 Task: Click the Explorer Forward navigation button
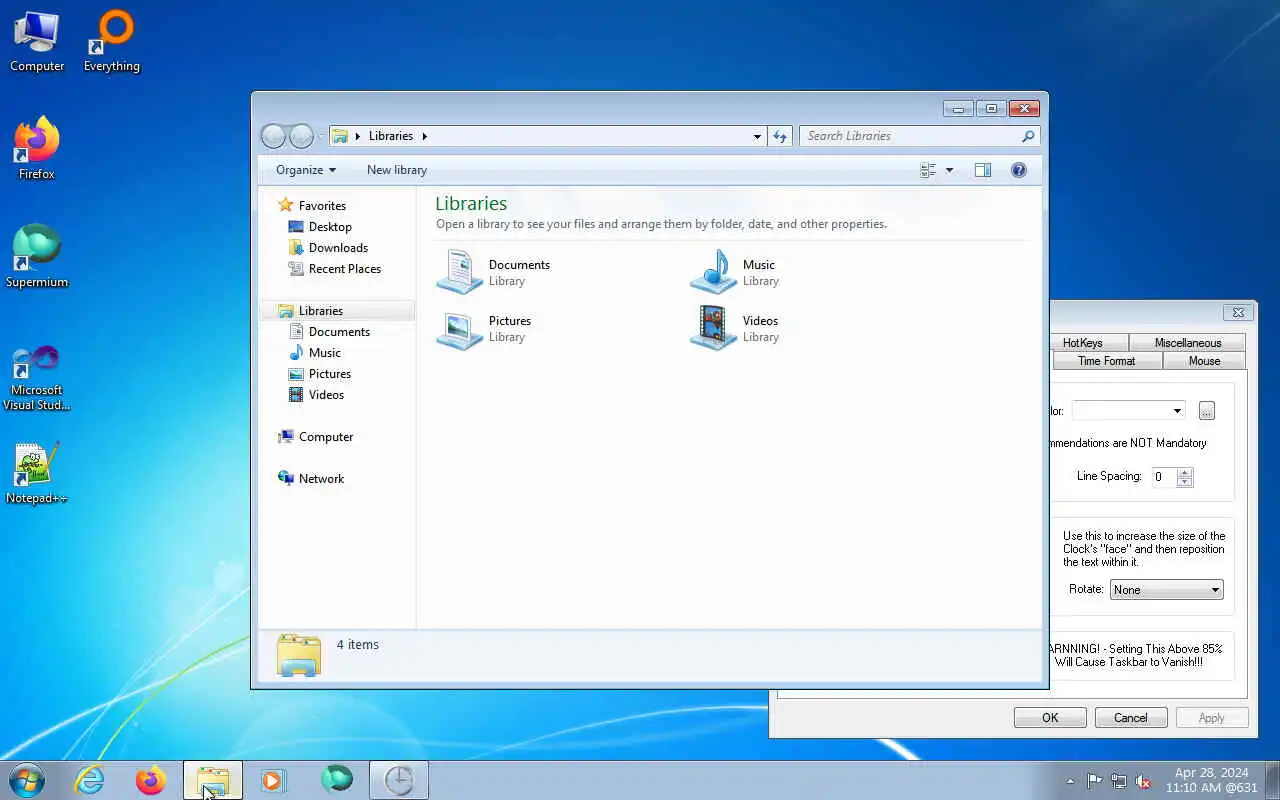[301, 136]
